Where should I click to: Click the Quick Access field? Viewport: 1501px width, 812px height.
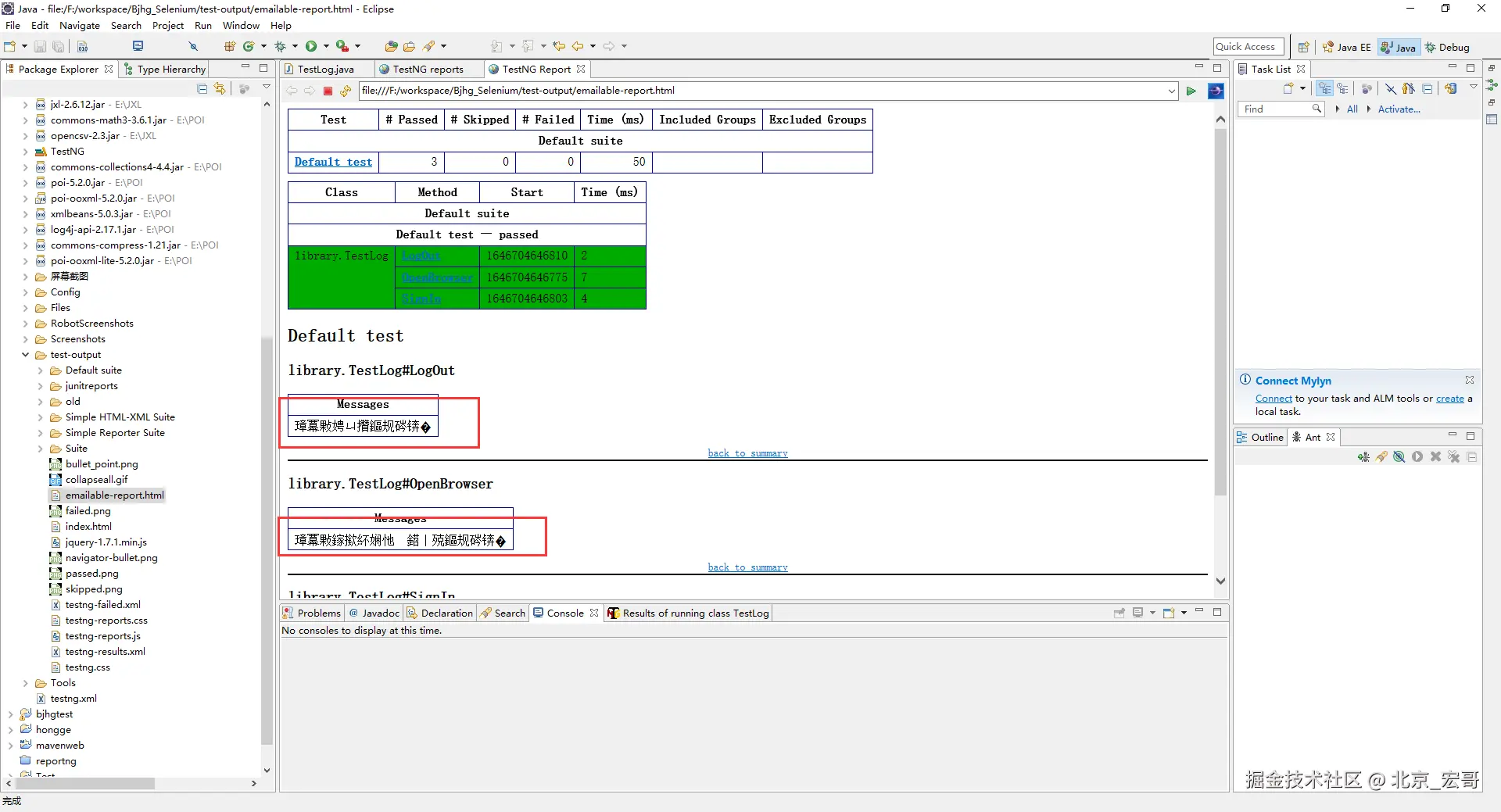coord(1248,47)
